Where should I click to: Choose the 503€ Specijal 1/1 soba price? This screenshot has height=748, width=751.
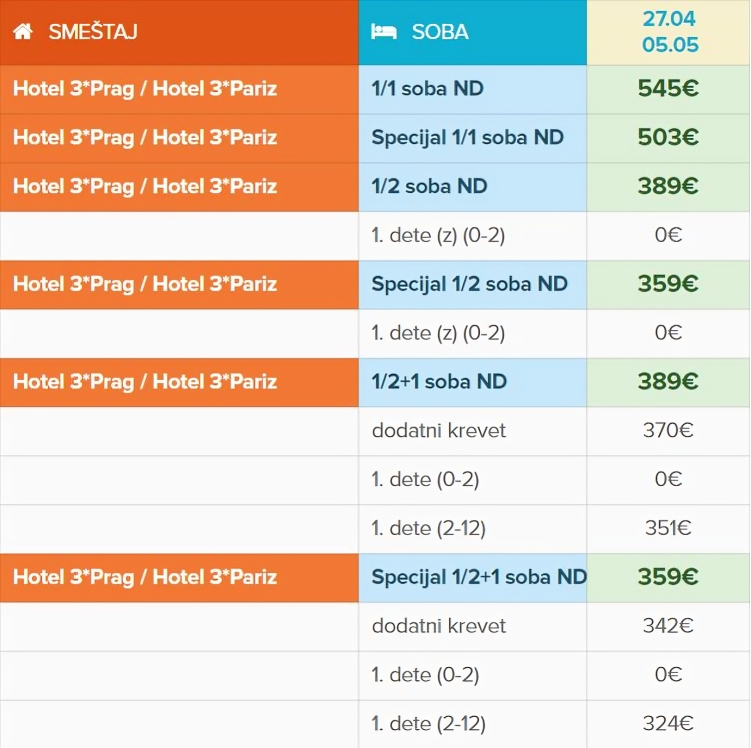(x=668, y=137)
